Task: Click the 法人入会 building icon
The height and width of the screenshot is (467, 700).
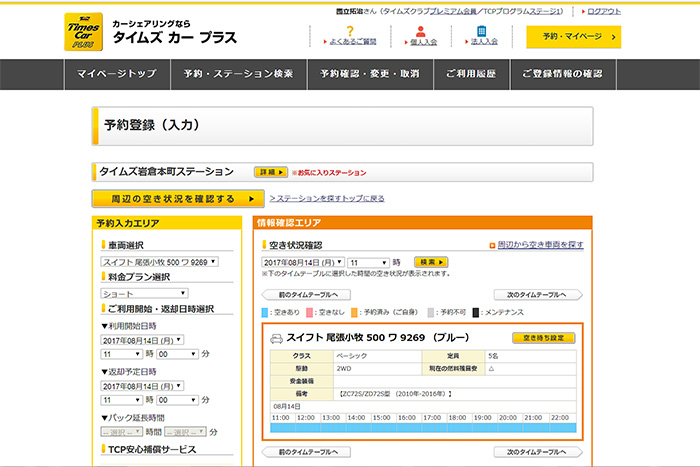Action: click(x=481, y=31)
